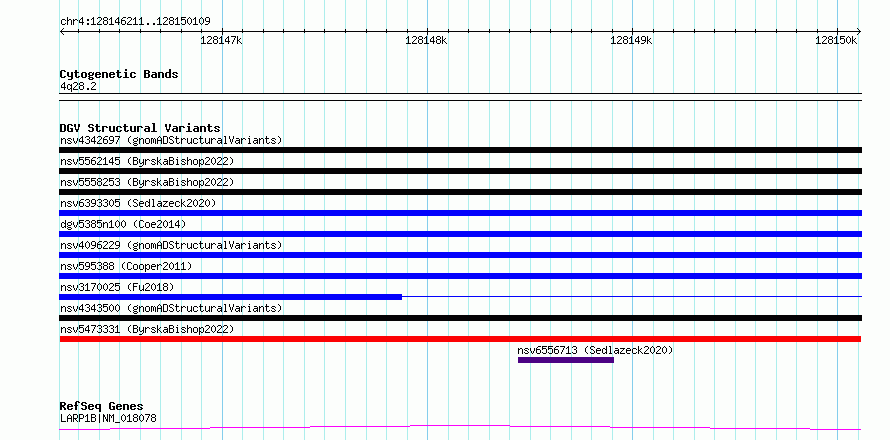Select the red bar under nsv5473331
This screenshot has height=440, width=890.
tap(460, 339)
